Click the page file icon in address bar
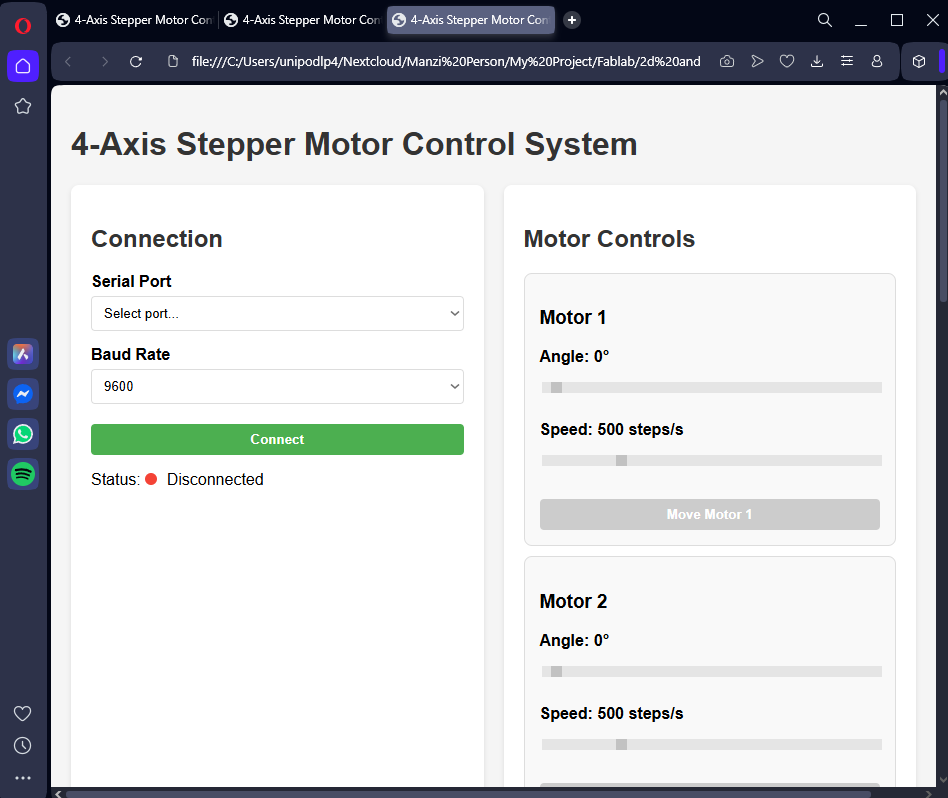 pos(173,62)
